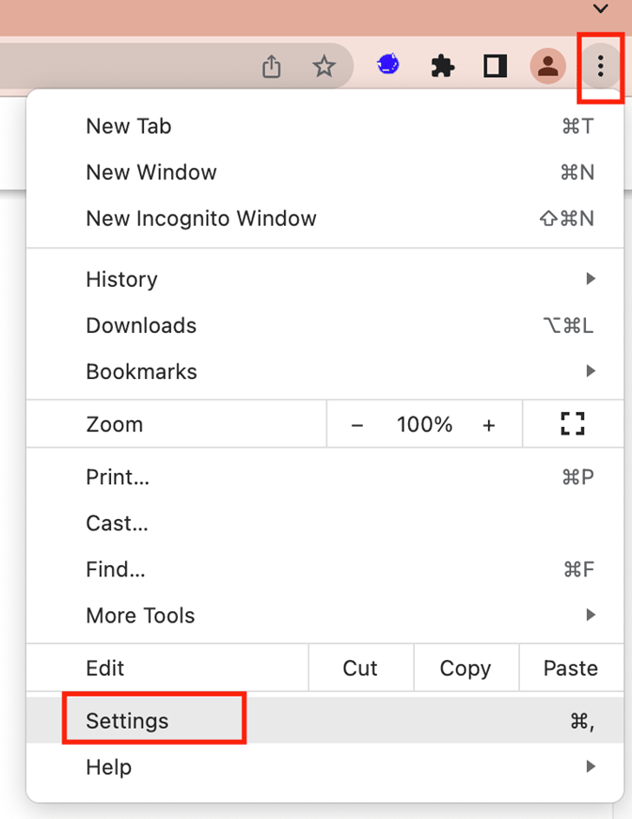Select Downloads from the menu
The image size is (632, 819).
coord(140,325)
